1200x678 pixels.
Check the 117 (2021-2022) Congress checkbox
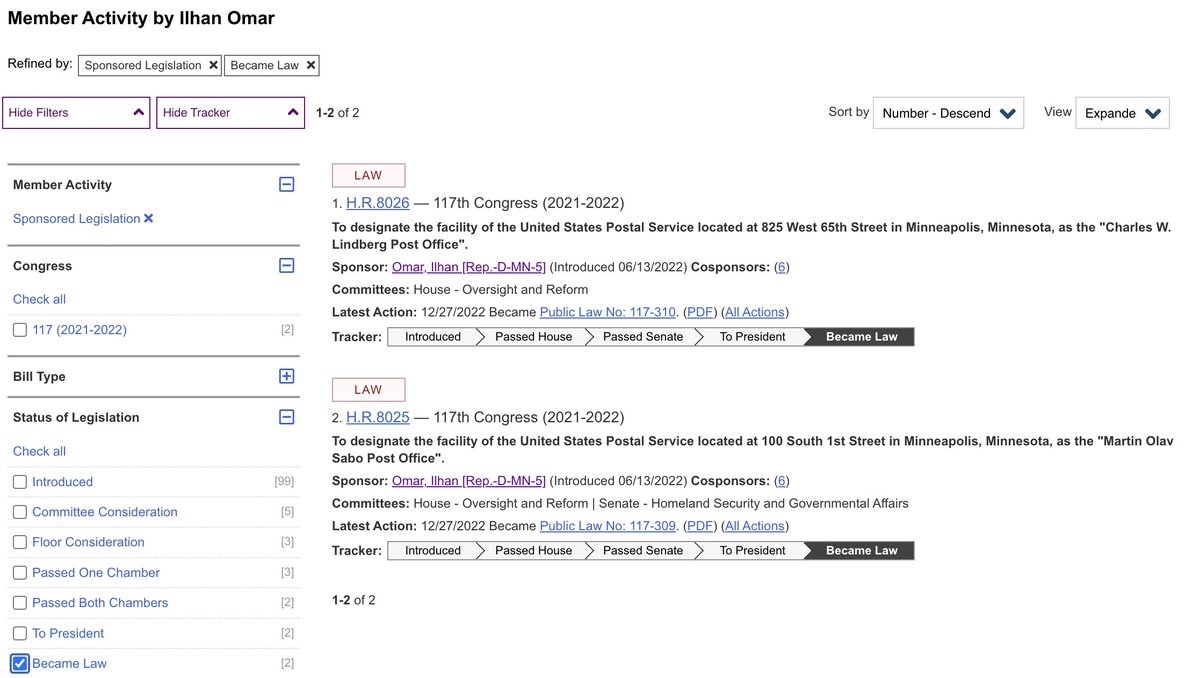pyautogui.click(x=19, y=328)
